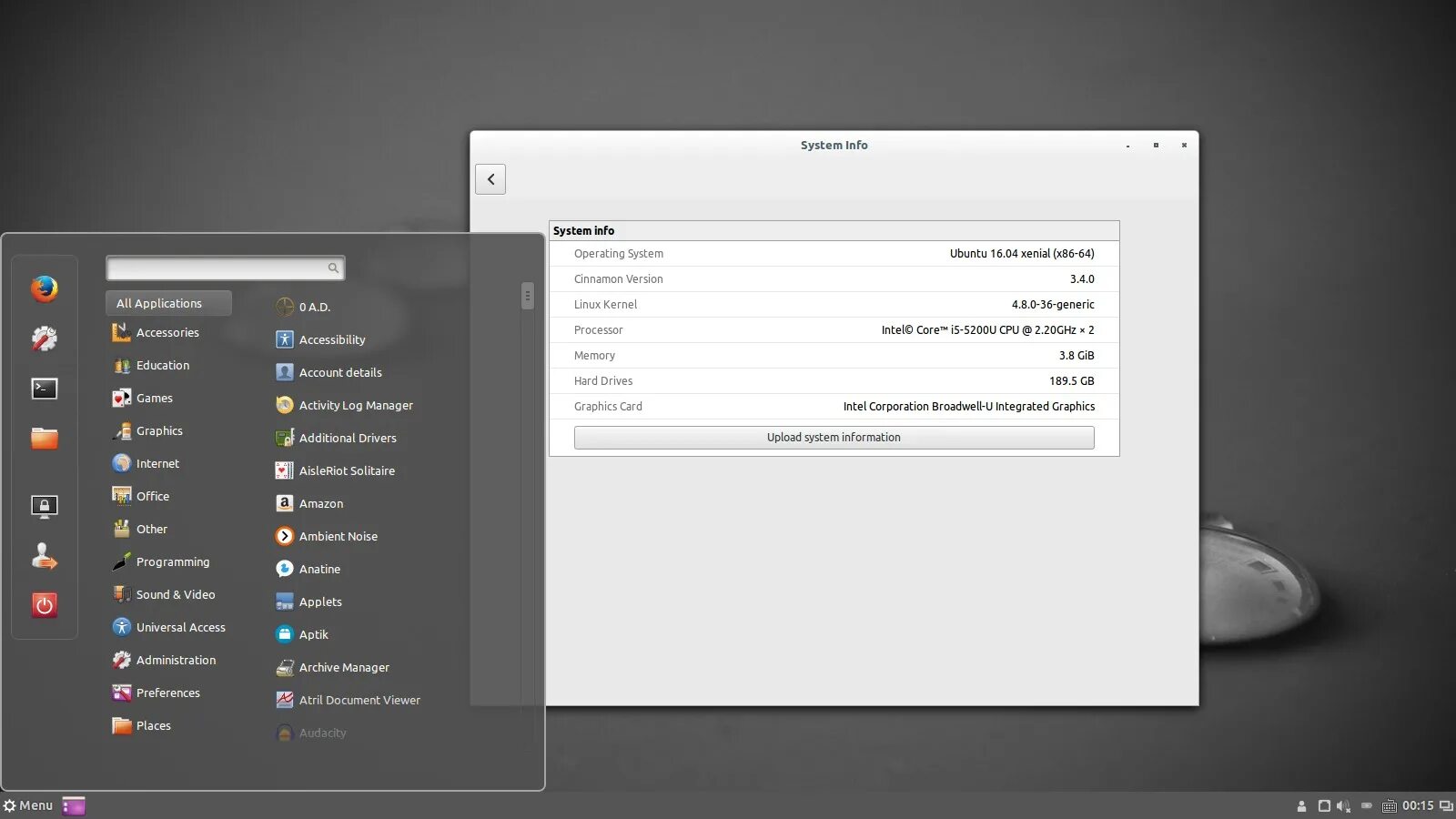
Task: Click the rightmost workspace icon in tray
Action: (x=1446, y=806)
